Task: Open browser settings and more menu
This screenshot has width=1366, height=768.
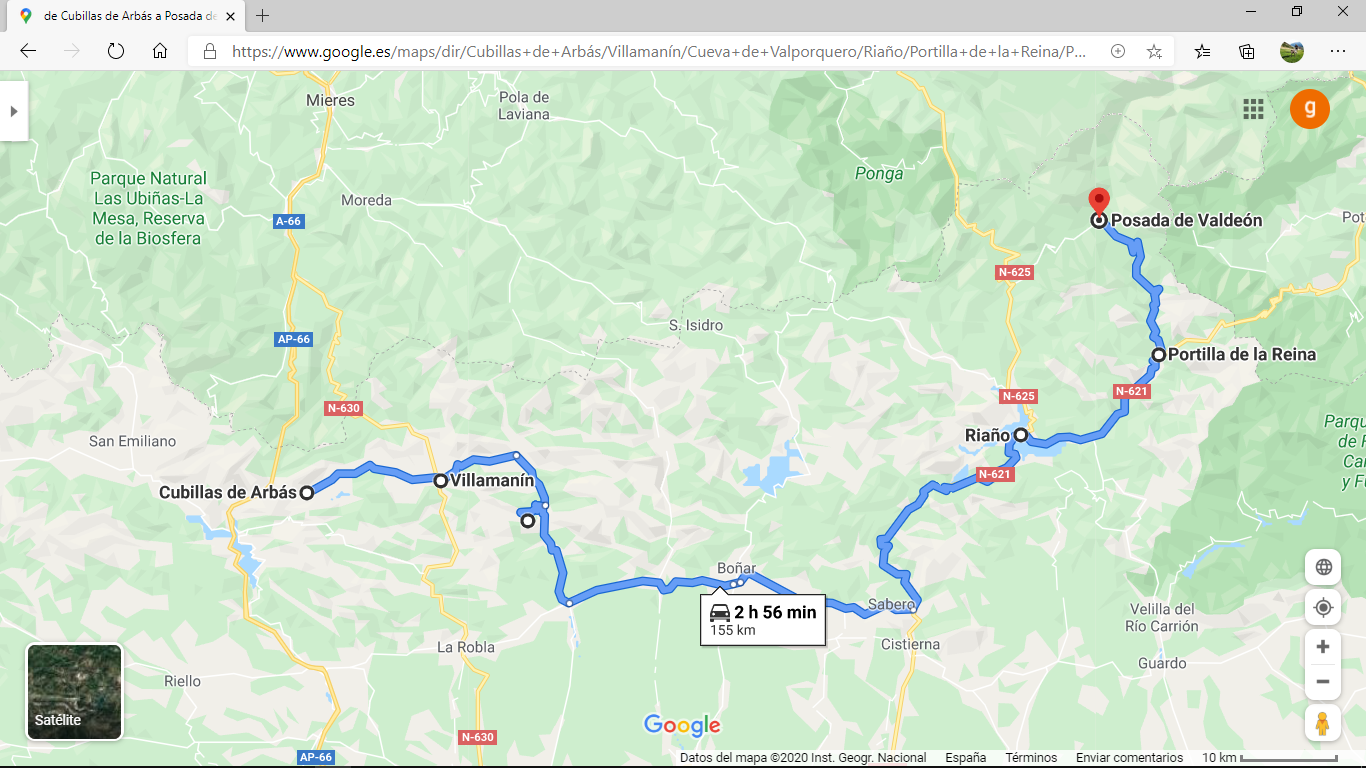Action: (1338, 51)
